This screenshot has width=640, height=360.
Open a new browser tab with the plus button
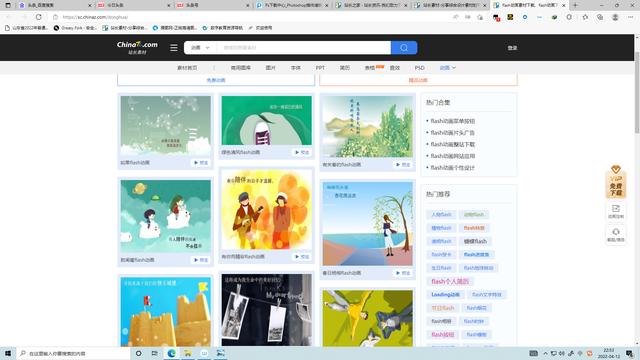(x=575, y=5)
